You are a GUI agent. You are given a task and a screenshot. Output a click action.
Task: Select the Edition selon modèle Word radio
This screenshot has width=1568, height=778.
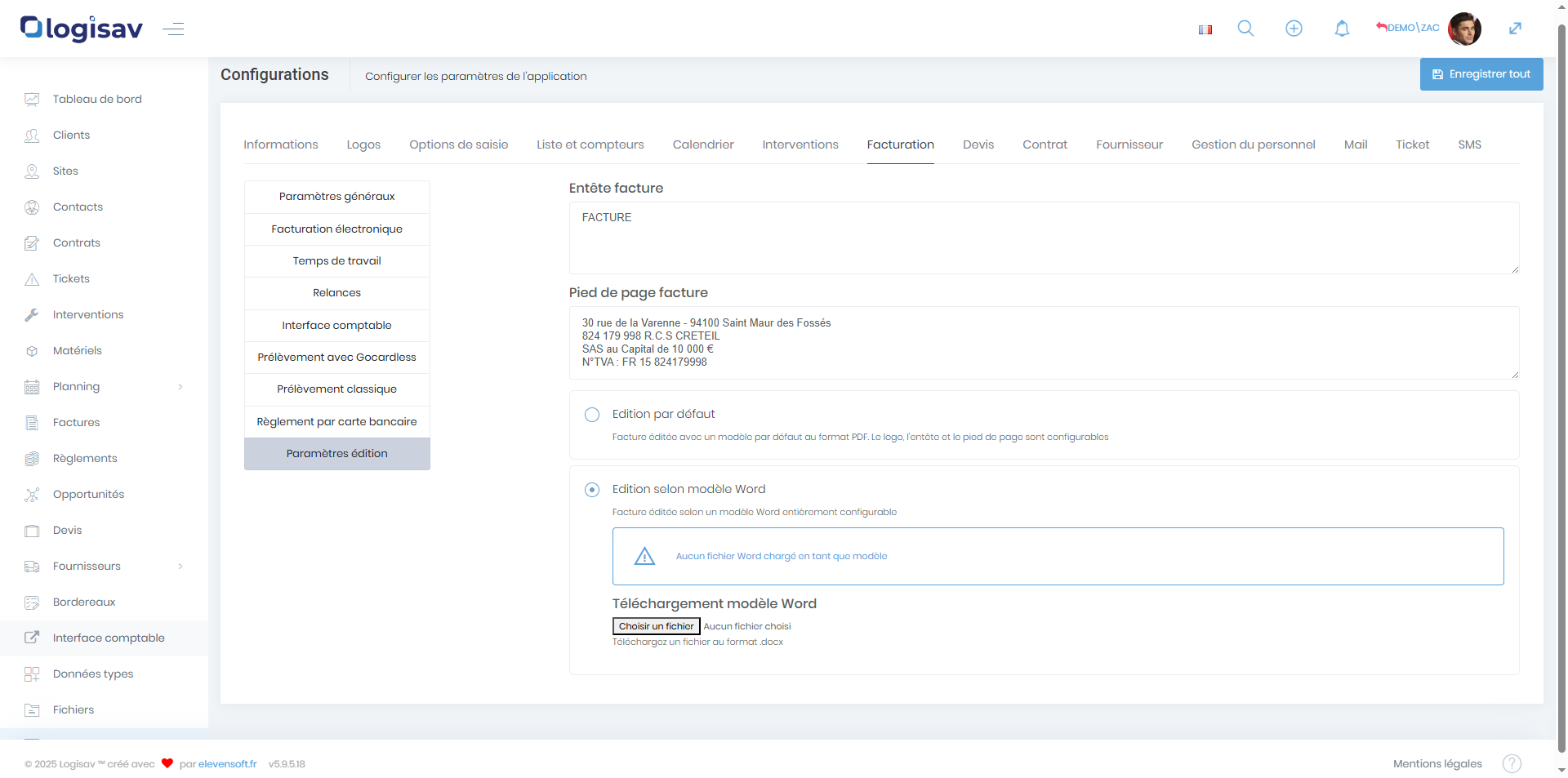click(x=592, y=490)
